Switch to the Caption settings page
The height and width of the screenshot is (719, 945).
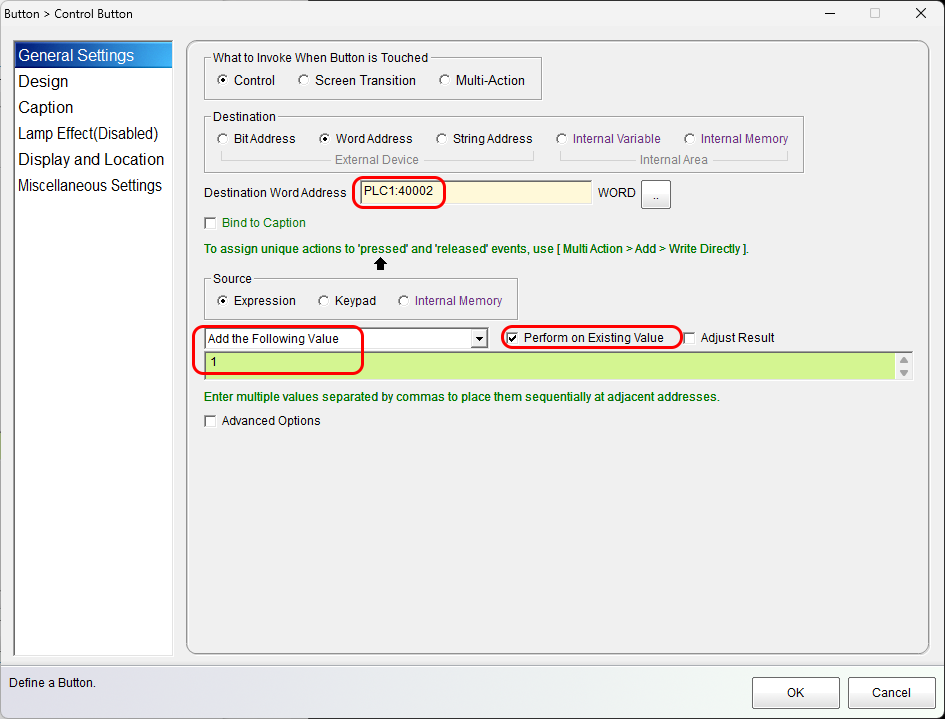[46, 107]
